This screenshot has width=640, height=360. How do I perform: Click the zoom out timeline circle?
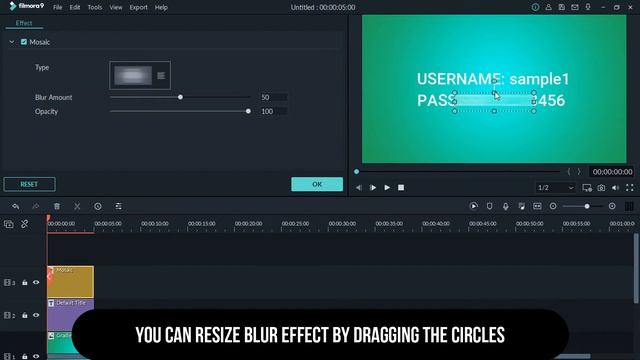click(x=553, y=206)
